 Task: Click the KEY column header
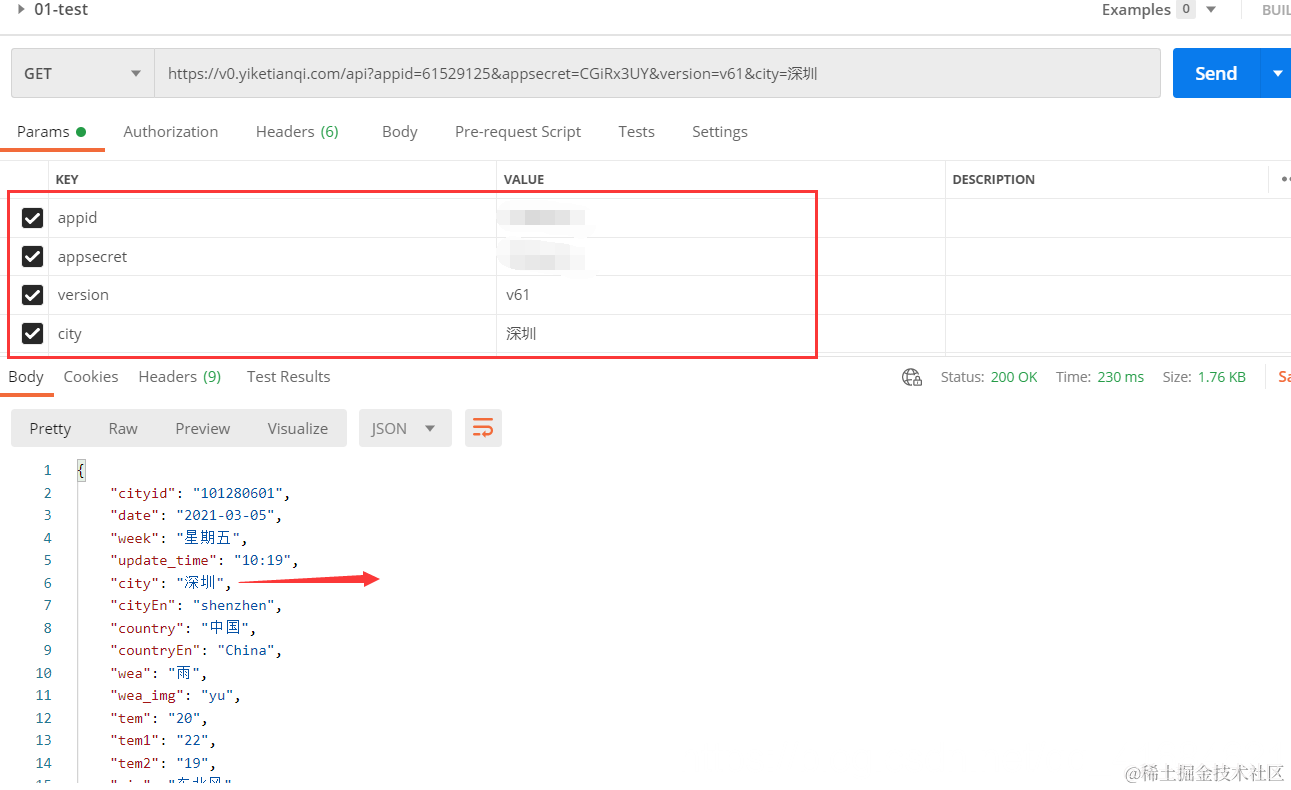point(67,180)
